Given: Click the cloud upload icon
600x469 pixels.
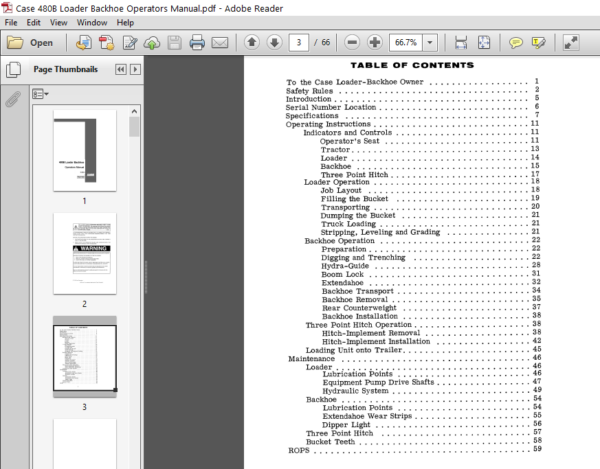Looking at the screenshot, I should point(152,42).
